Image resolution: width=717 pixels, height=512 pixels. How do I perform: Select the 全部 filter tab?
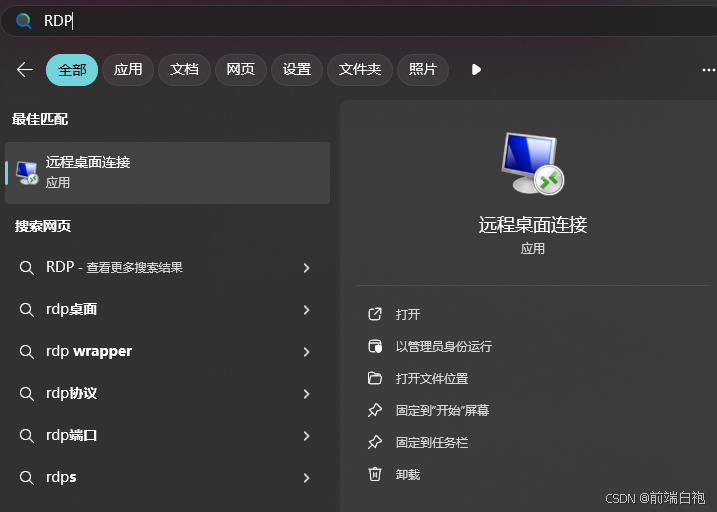click(x=72, y=70)
